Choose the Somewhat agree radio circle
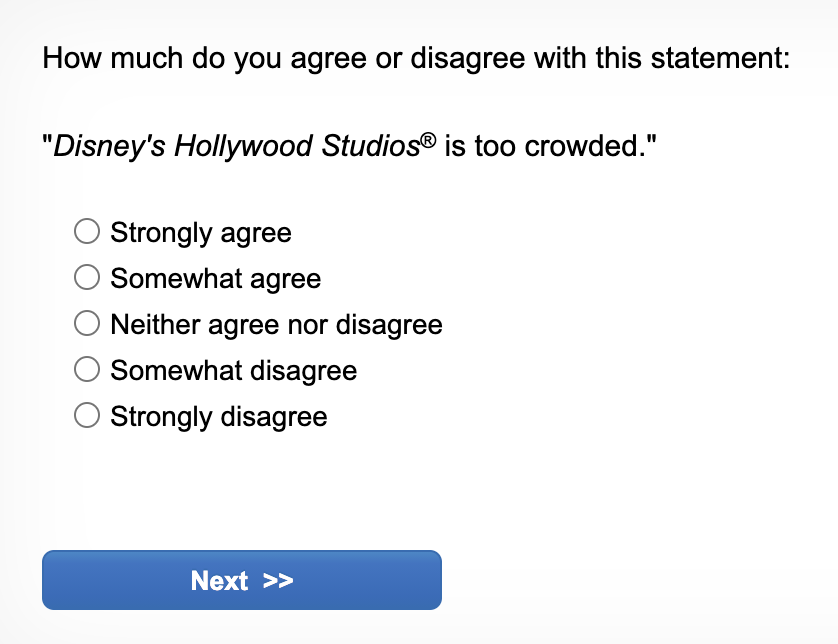 pos(87,278)
